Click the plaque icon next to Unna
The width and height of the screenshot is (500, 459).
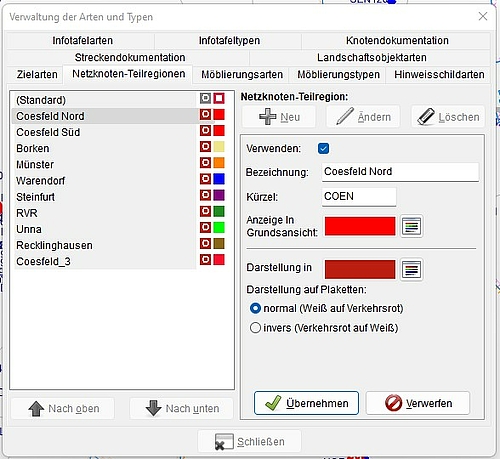click(x=205, y=227)
